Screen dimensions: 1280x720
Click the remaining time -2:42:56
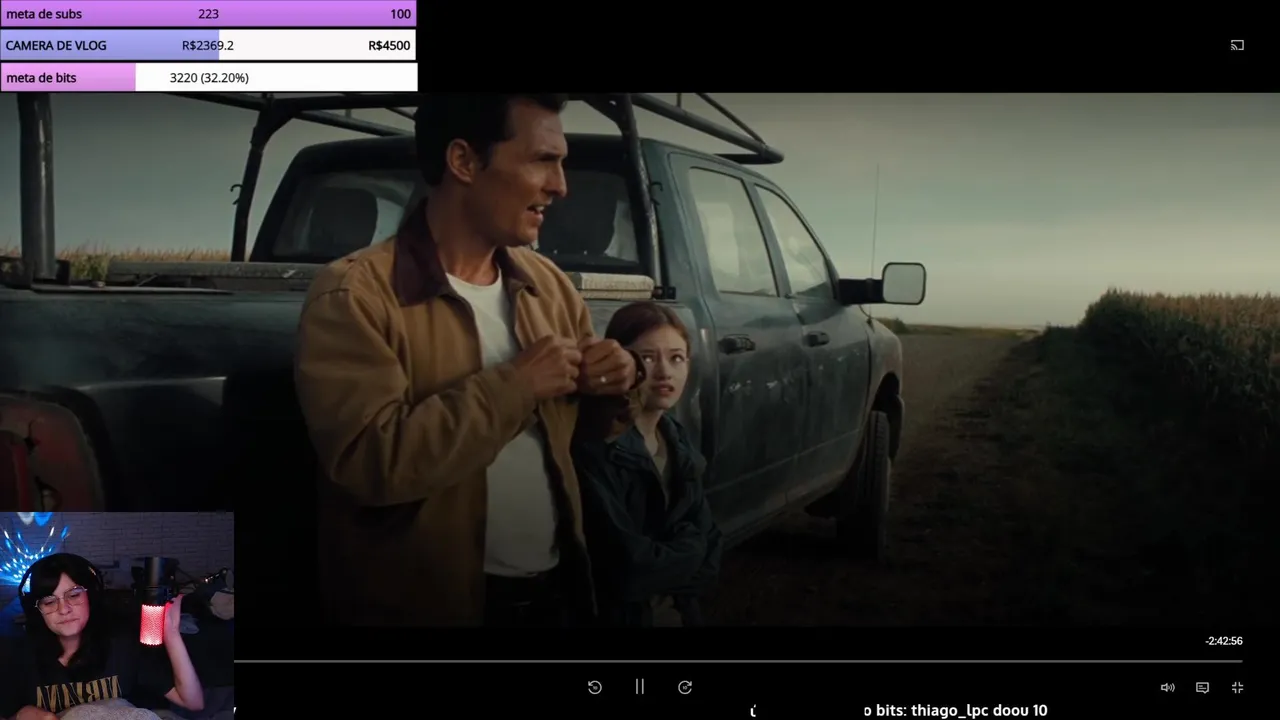(x=1224, y=641)
